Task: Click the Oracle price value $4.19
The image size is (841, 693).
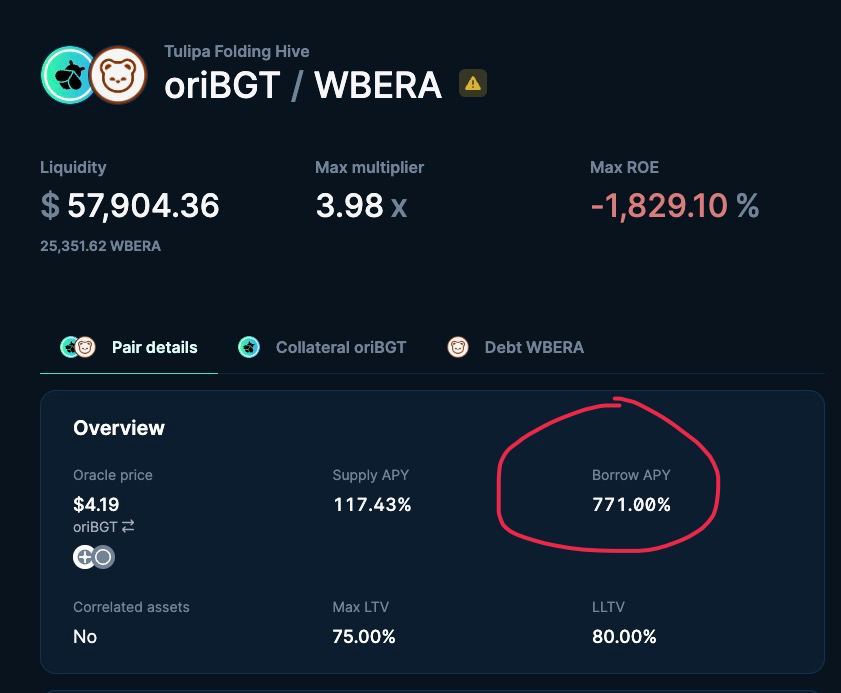Action: [x=96, y=504]
